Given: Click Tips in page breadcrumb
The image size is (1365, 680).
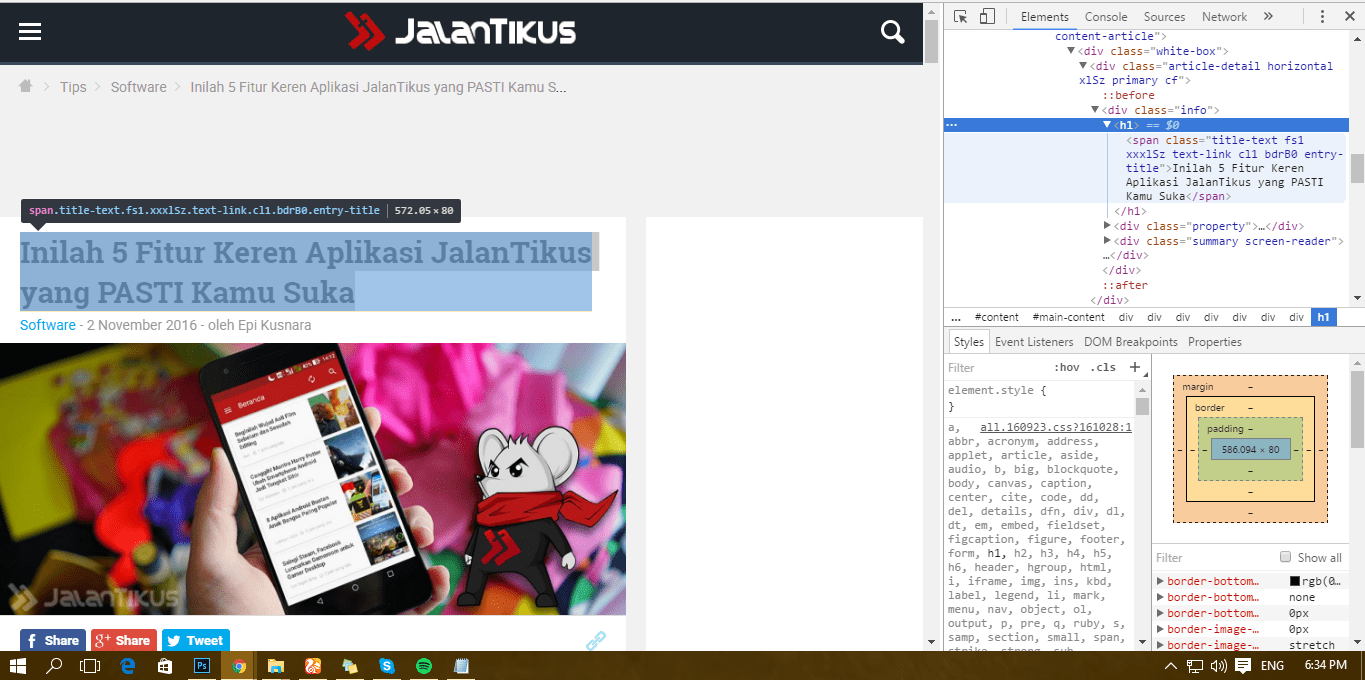Looking at the screenshot, I should (73, 87).
